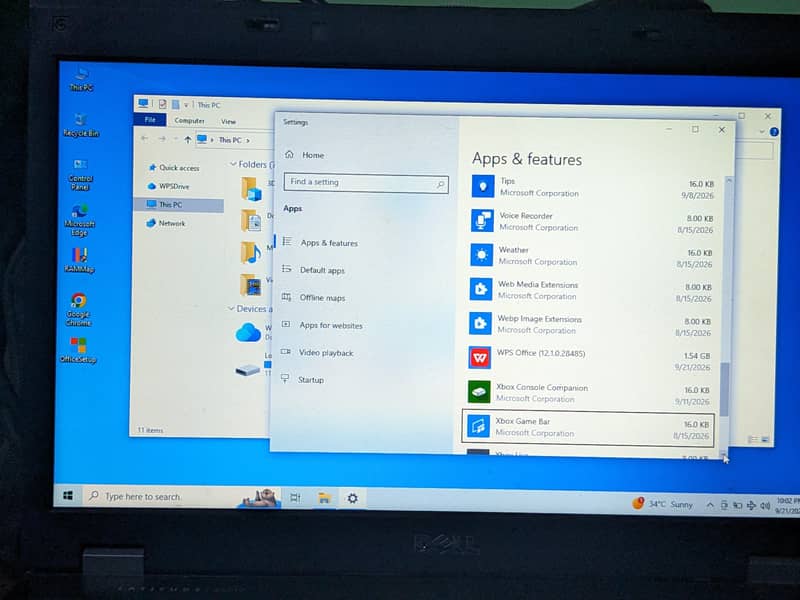Viewport: 800px width, 600px height.
Task: Click the Find a setting field
Action: coord(366,183)
